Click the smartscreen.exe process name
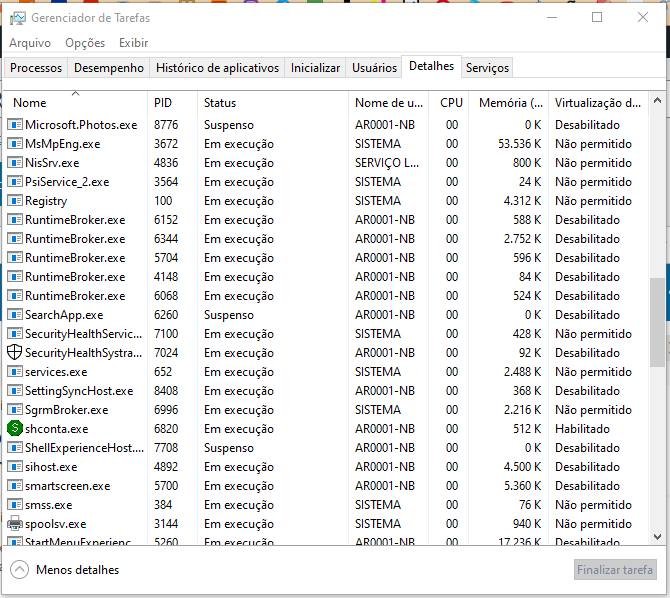This screenshot has width=670, height=598. [x=68, y=486]
